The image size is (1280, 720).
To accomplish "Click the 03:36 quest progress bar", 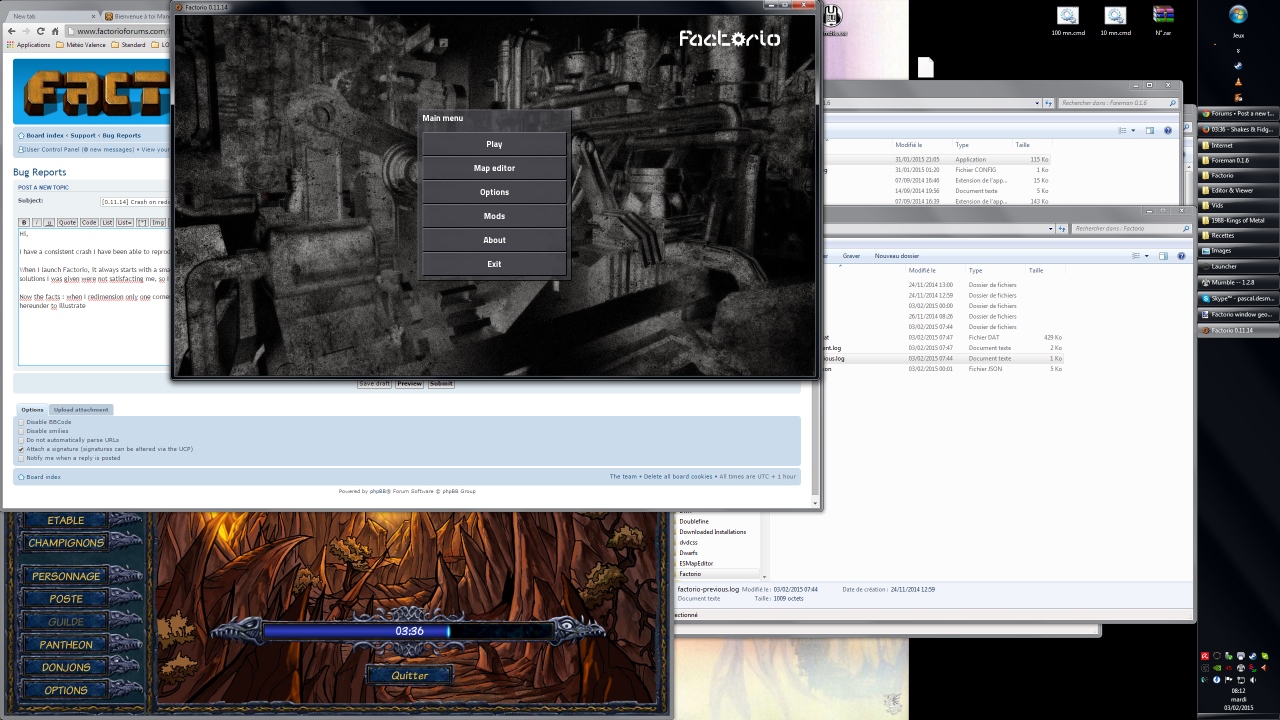I will [409, 631].
